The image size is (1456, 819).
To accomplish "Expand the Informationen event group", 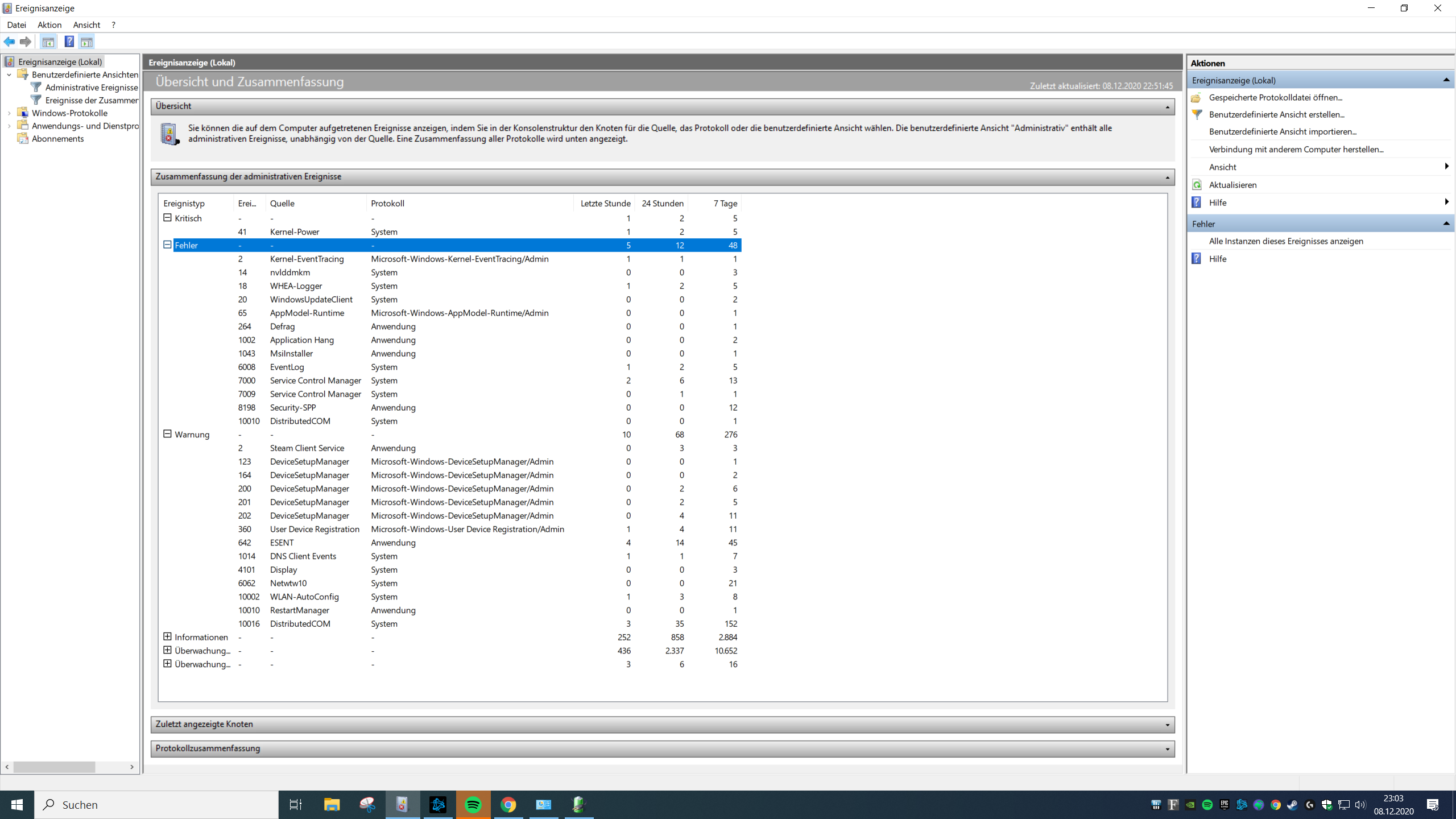I will tap(167, 637).
